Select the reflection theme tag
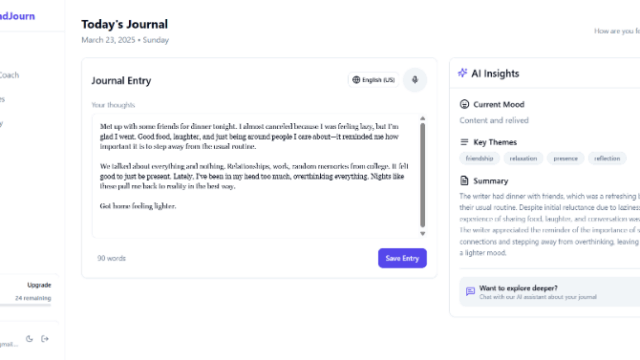The width and height of the screenshot is (640, 360). point(607,158)
